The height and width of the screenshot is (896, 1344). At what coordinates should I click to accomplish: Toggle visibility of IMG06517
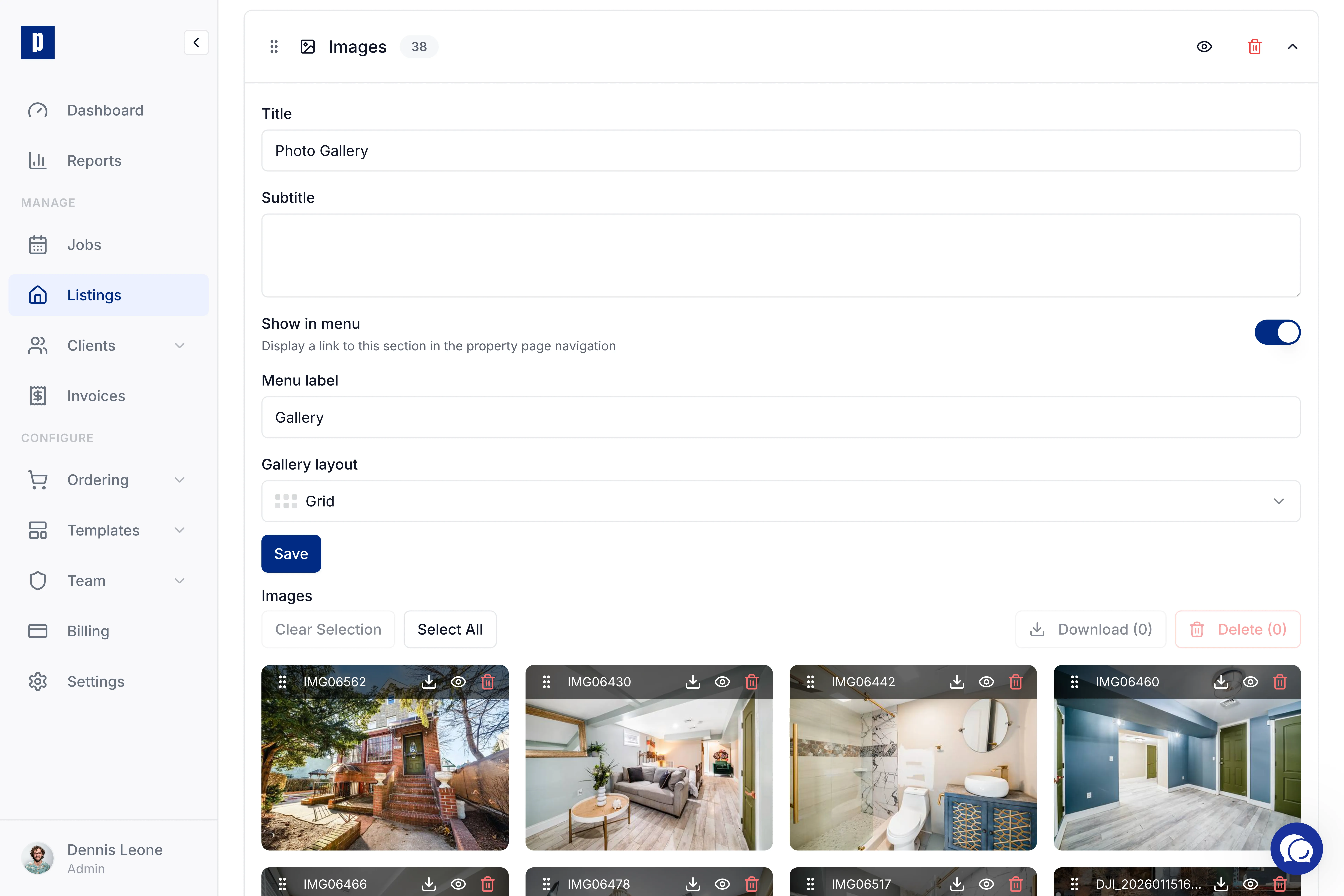pyautogui.click(x=986, y=884)
